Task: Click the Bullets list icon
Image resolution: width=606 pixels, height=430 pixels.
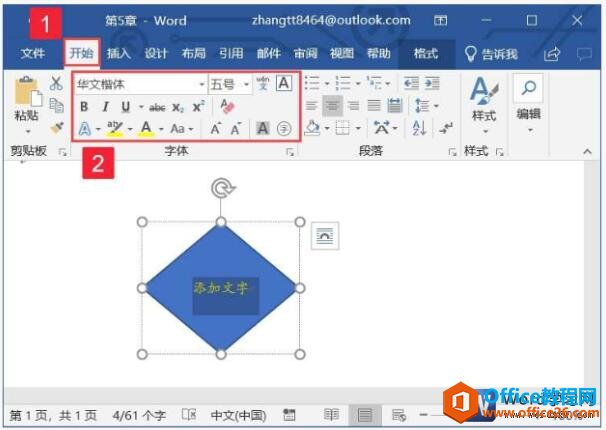Action: click(x=312, y=83)
